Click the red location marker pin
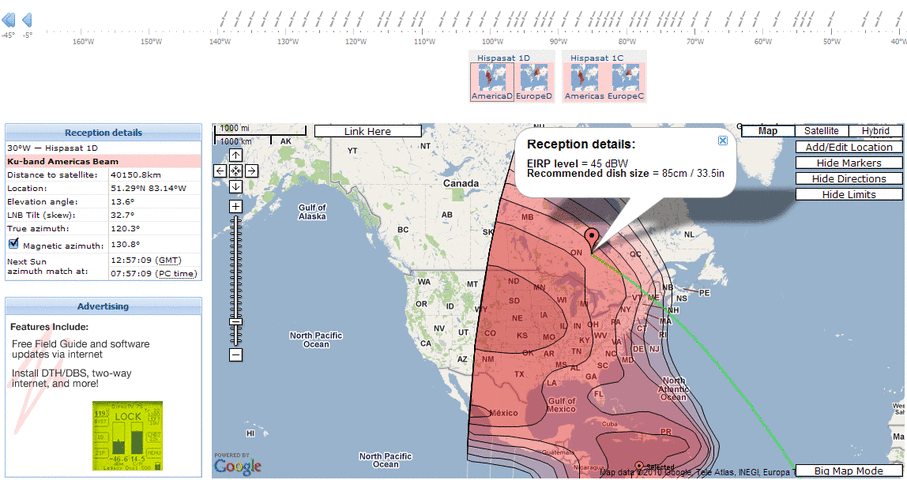 591,239
